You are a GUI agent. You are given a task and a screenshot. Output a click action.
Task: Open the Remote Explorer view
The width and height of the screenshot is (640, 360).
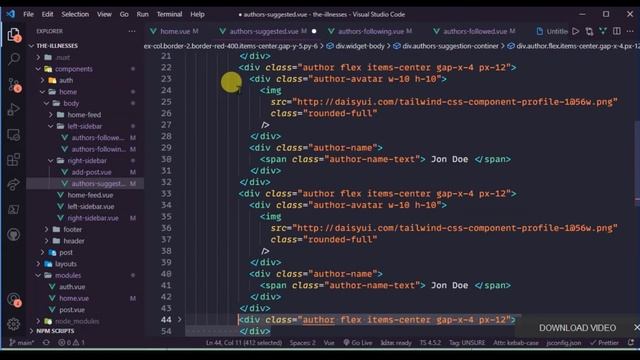click(13, 135)
